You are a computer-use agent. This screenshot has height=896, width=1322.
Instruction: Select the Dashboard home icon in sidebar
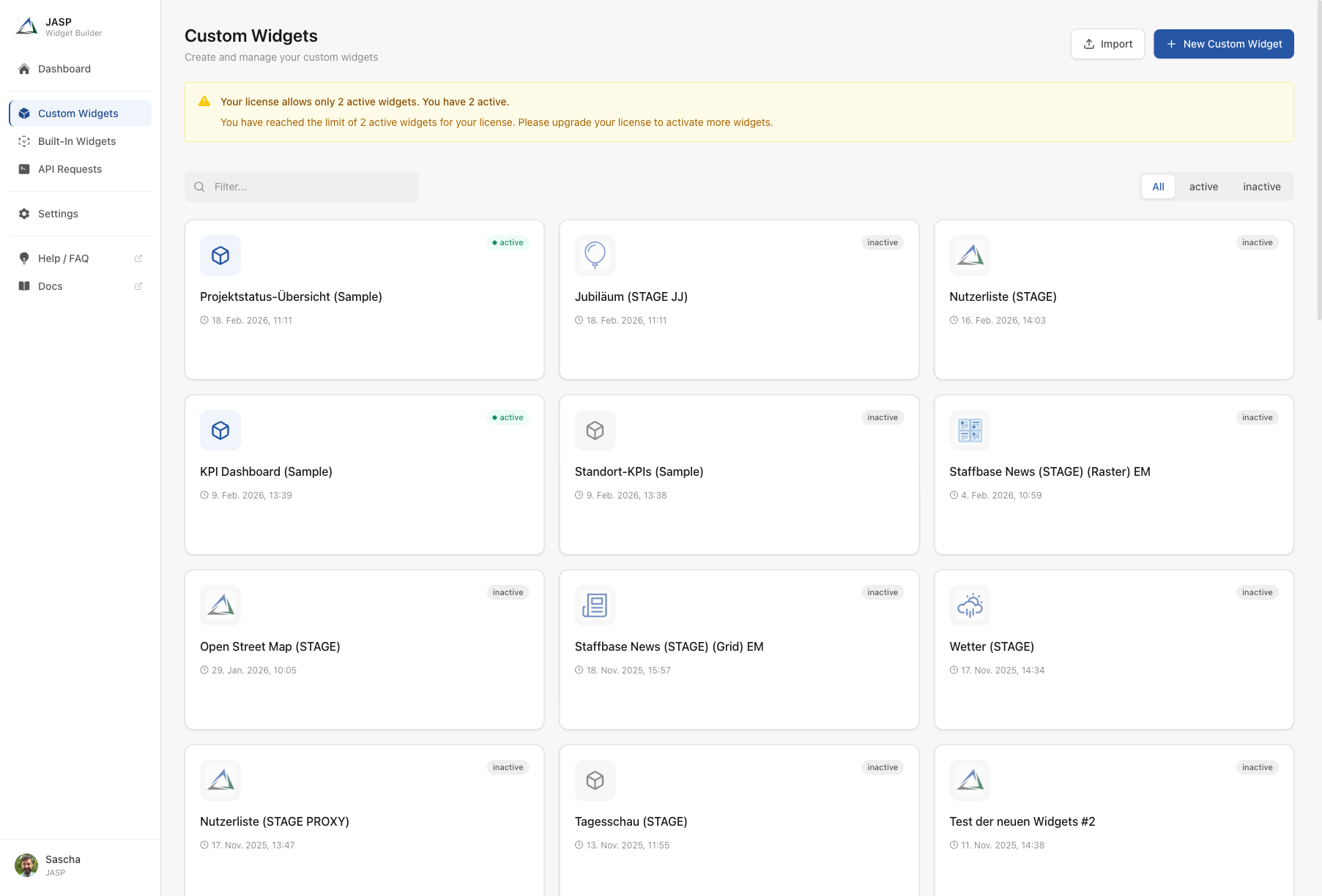click(24, 68)
